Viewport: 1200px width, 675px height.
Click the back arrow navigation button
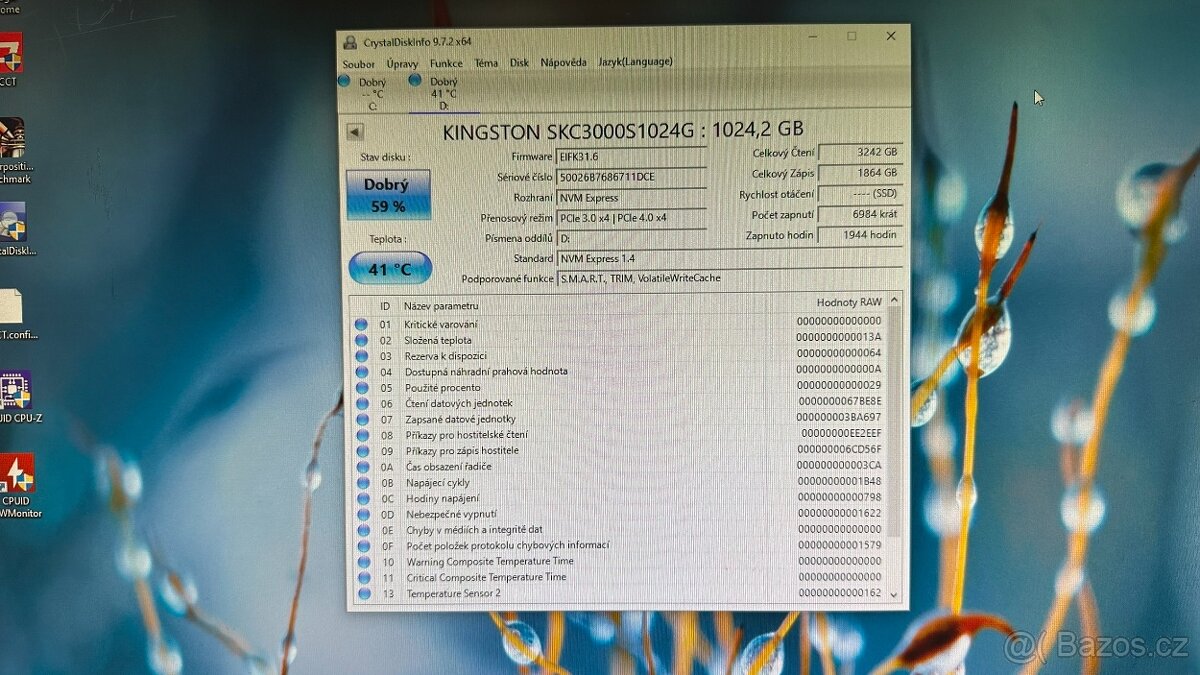pyautogui.click(x=355, y=131)
